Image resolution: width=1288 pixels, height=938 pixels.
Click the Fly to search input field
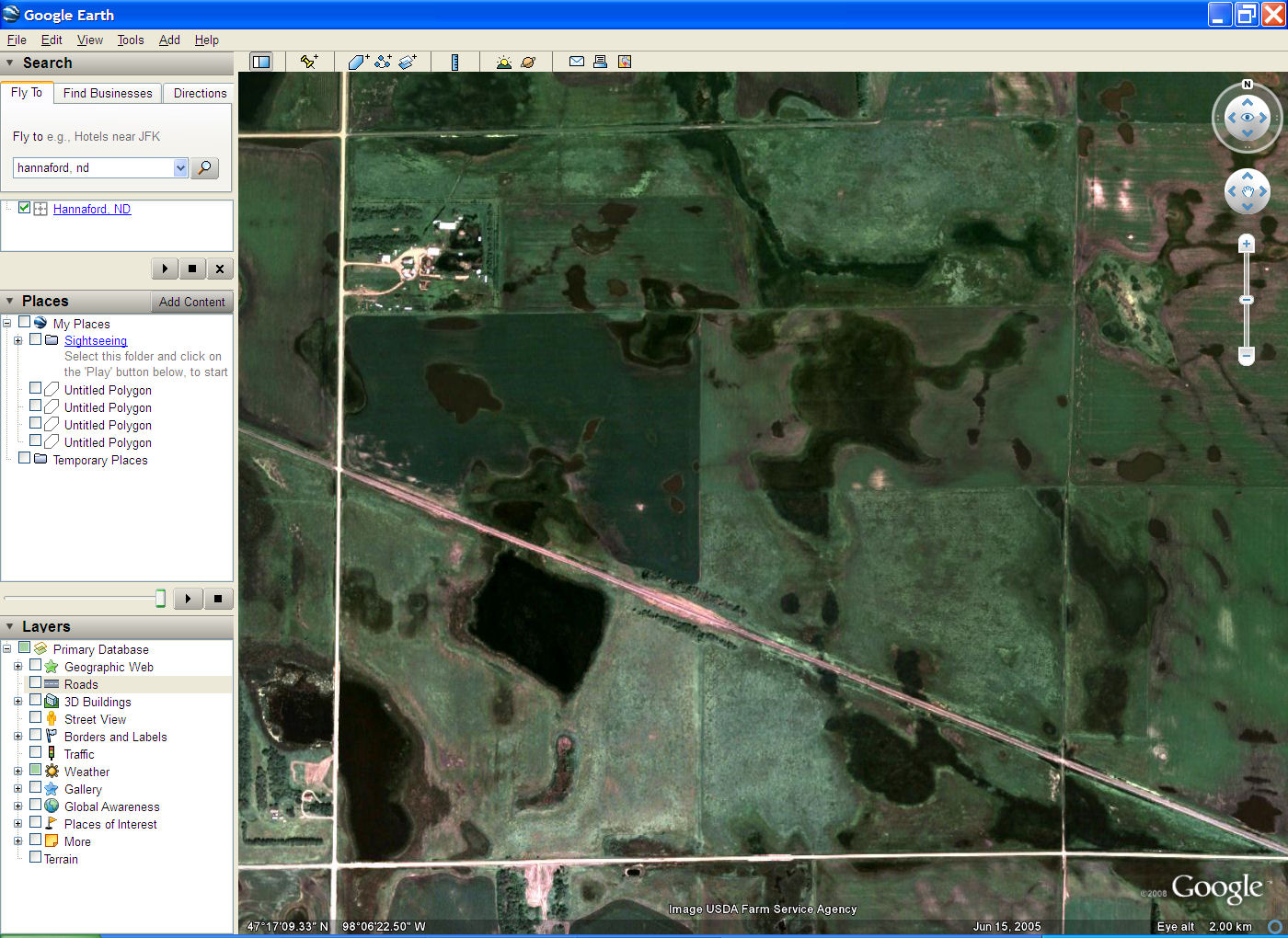(94, 168)
